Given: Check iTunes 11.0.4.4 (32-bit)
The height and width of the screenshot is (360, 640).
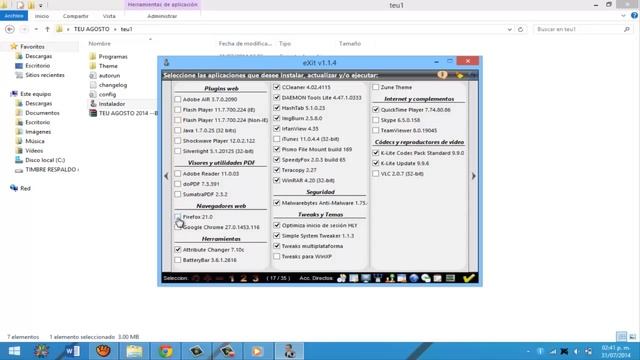Looking at the screenshot, I should (x=277, y=139).
